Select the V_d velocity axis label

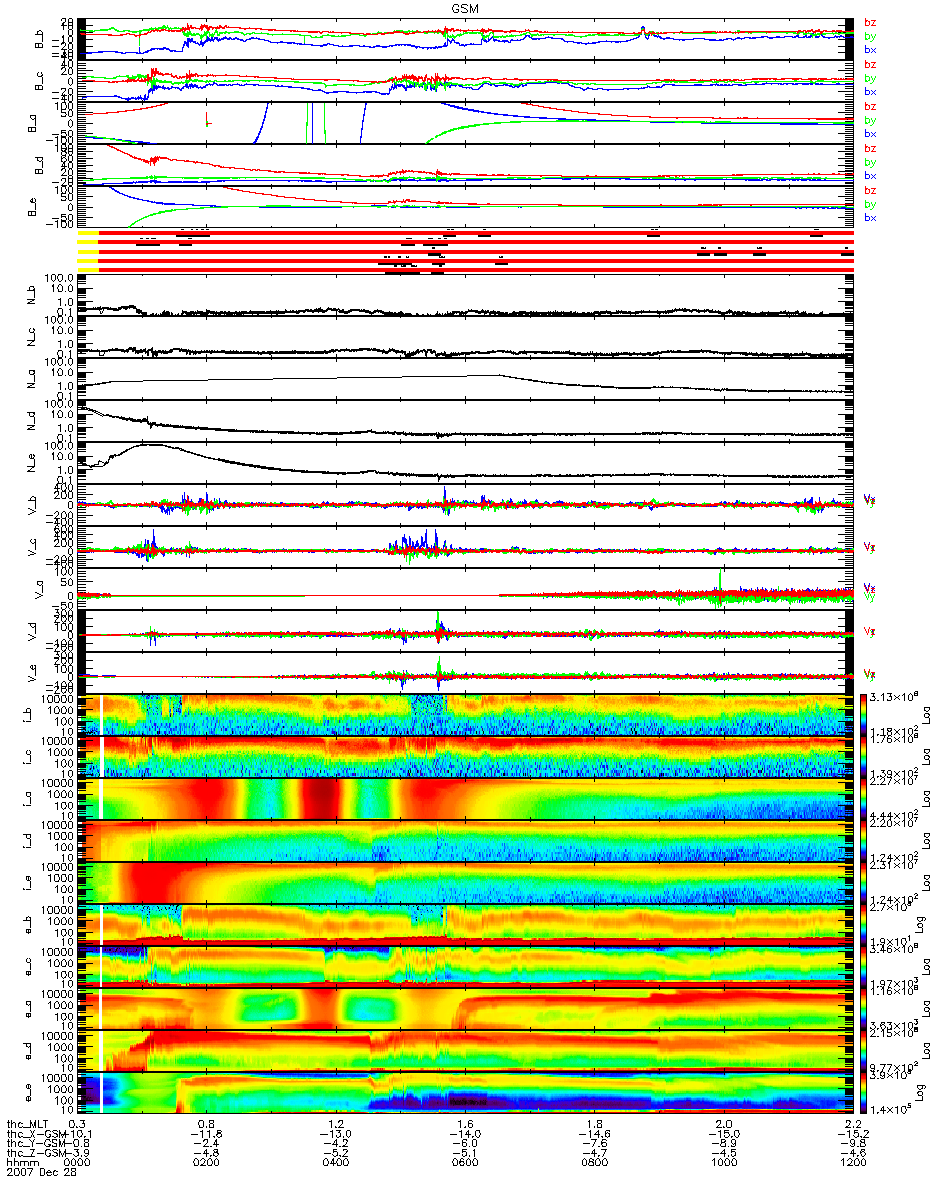31,632
